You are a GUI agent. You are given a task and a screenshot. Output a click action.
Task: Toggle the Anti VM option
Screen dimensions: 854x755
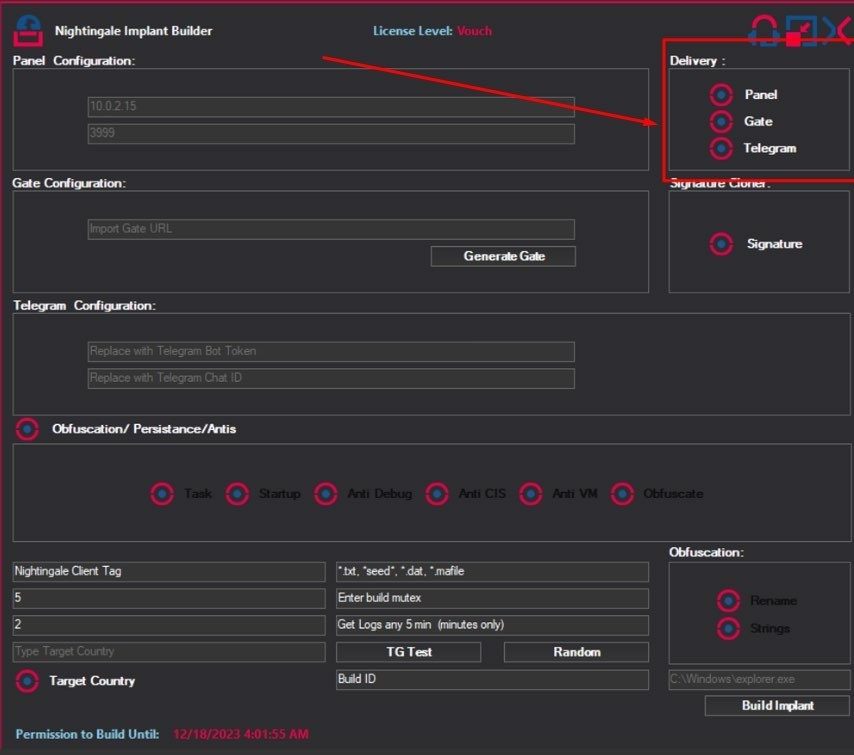coord(530,494)
